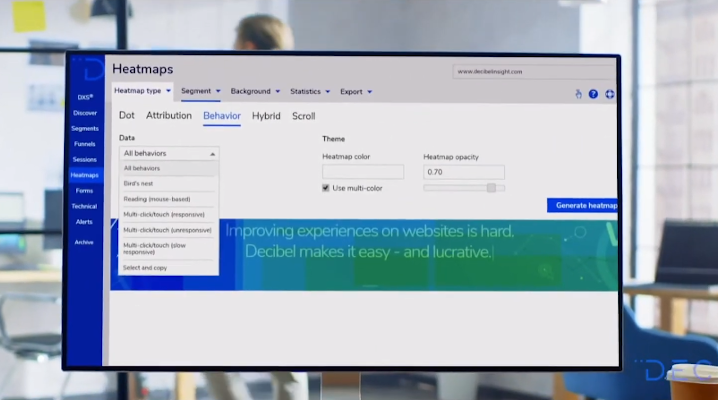Select the Behavior tab
The width and height of the screenshot is (718, 400).
click(222, 116)
